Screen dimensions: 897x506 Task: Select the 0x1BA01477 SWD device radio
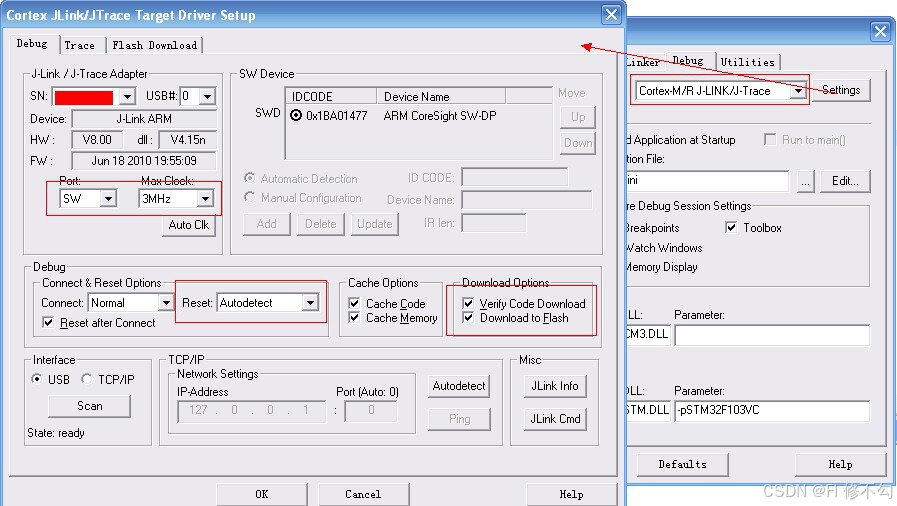tap(296, 115)
